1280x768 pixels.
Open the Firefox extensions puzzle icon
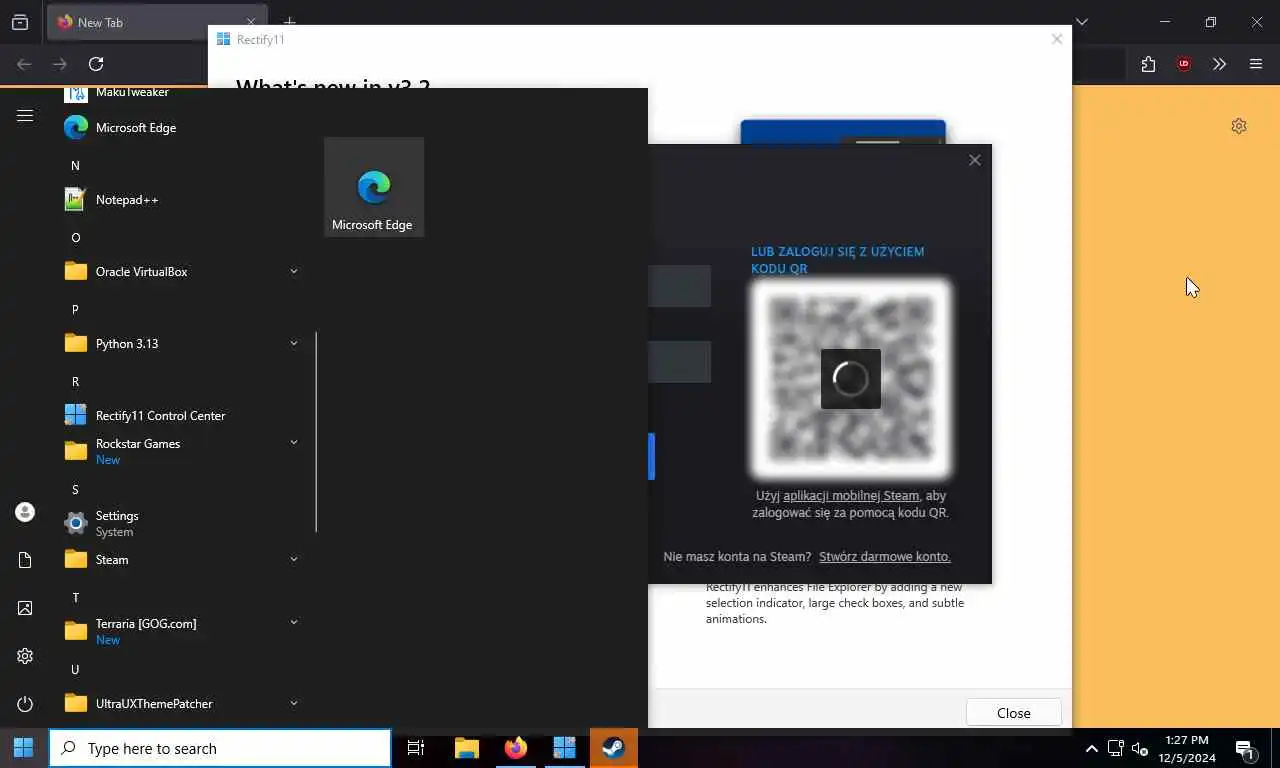[x=1148, y=64]
